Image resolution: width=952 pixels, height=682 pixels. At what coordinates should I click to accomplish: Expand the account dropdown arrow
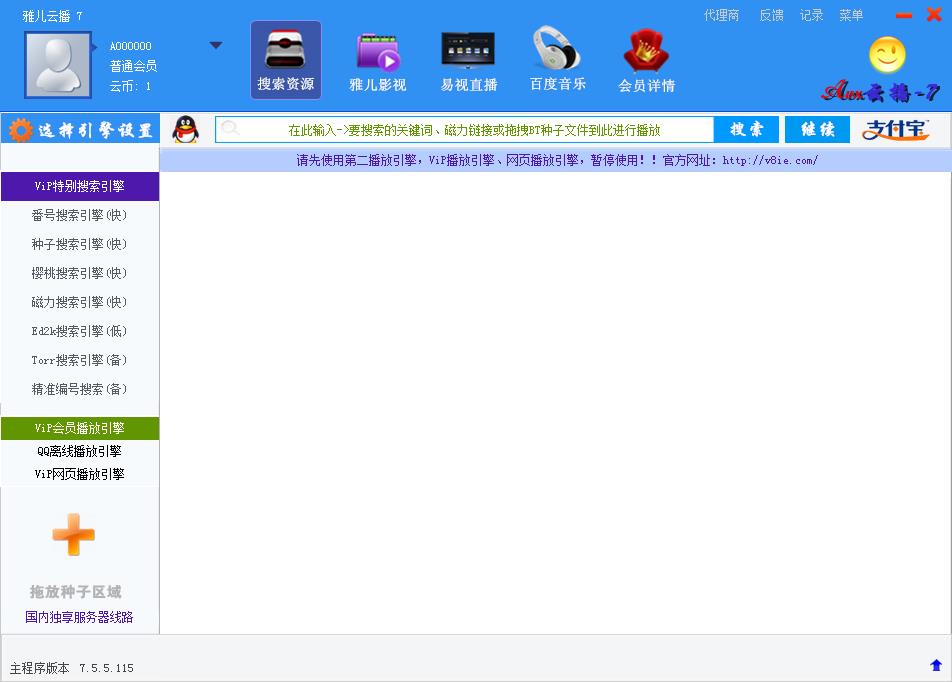(215, 45)
